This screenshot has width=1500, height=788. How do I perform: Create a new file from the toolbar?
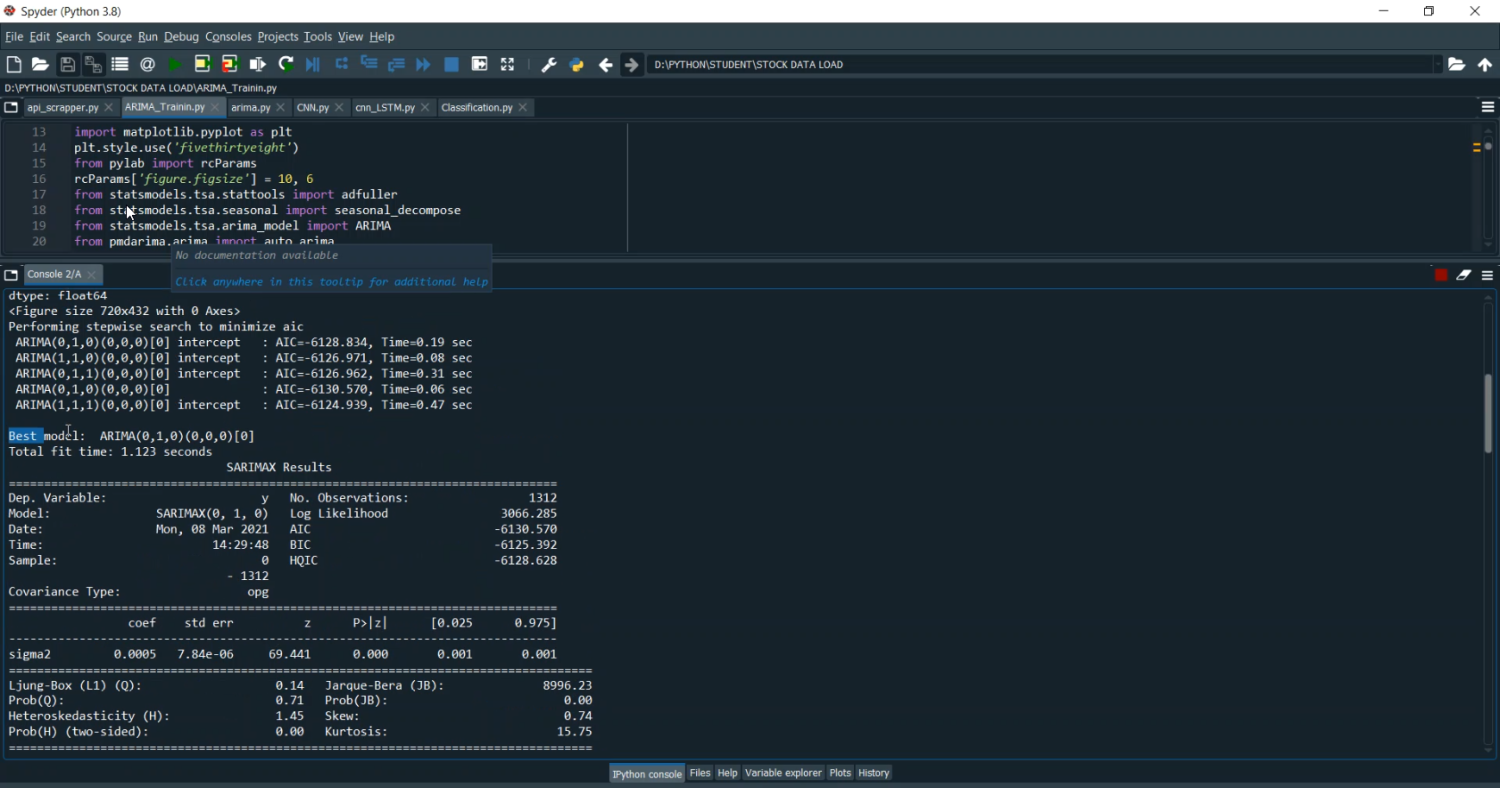(14, 64)
